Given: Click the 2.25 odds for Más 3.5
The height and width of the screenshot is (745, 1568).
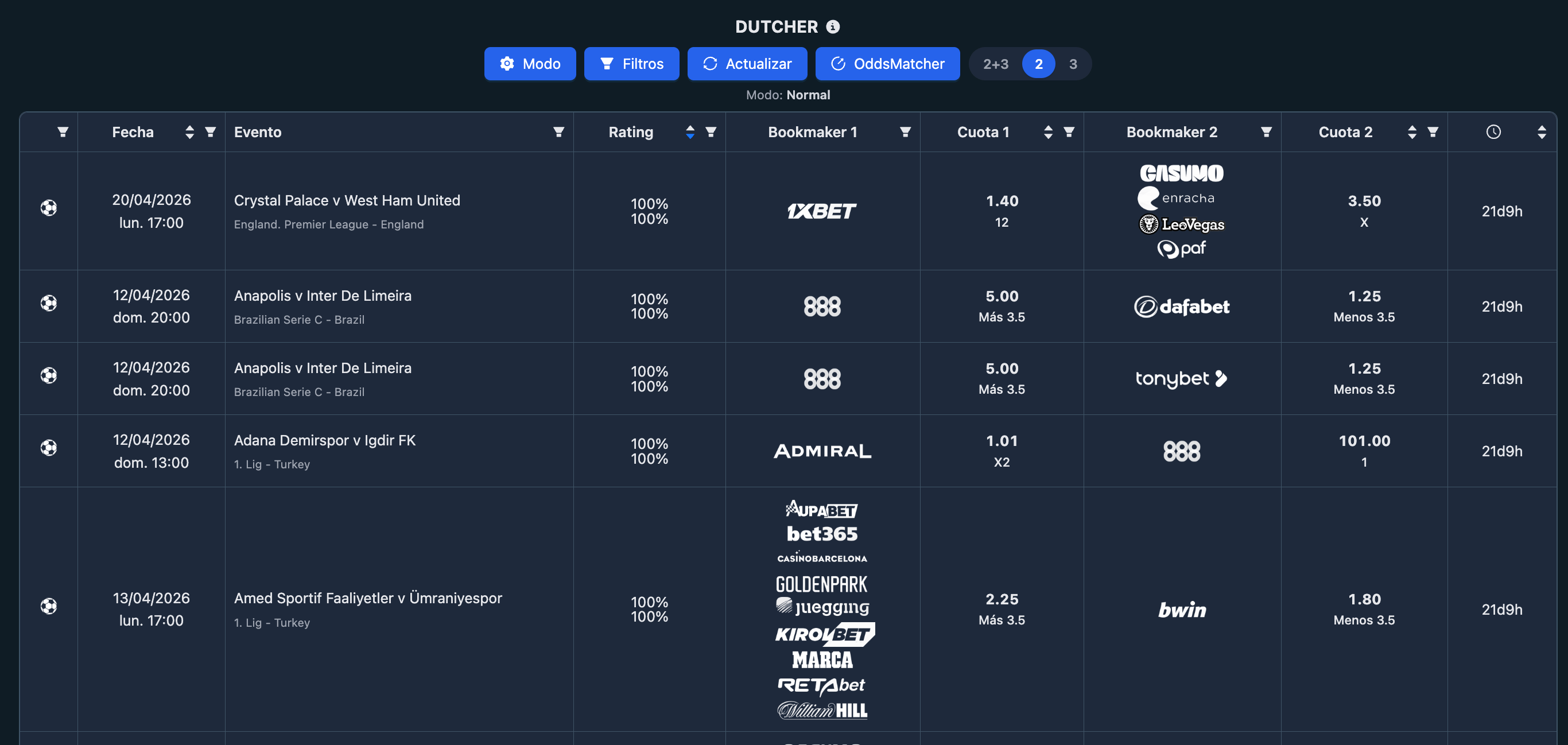Looking at the screenshot, I should tap(1002, 599).
